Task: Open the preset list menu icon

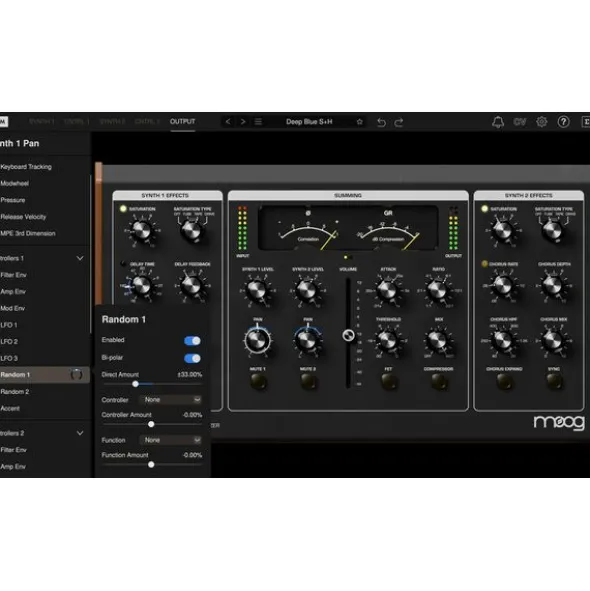Action: (258, 122)
